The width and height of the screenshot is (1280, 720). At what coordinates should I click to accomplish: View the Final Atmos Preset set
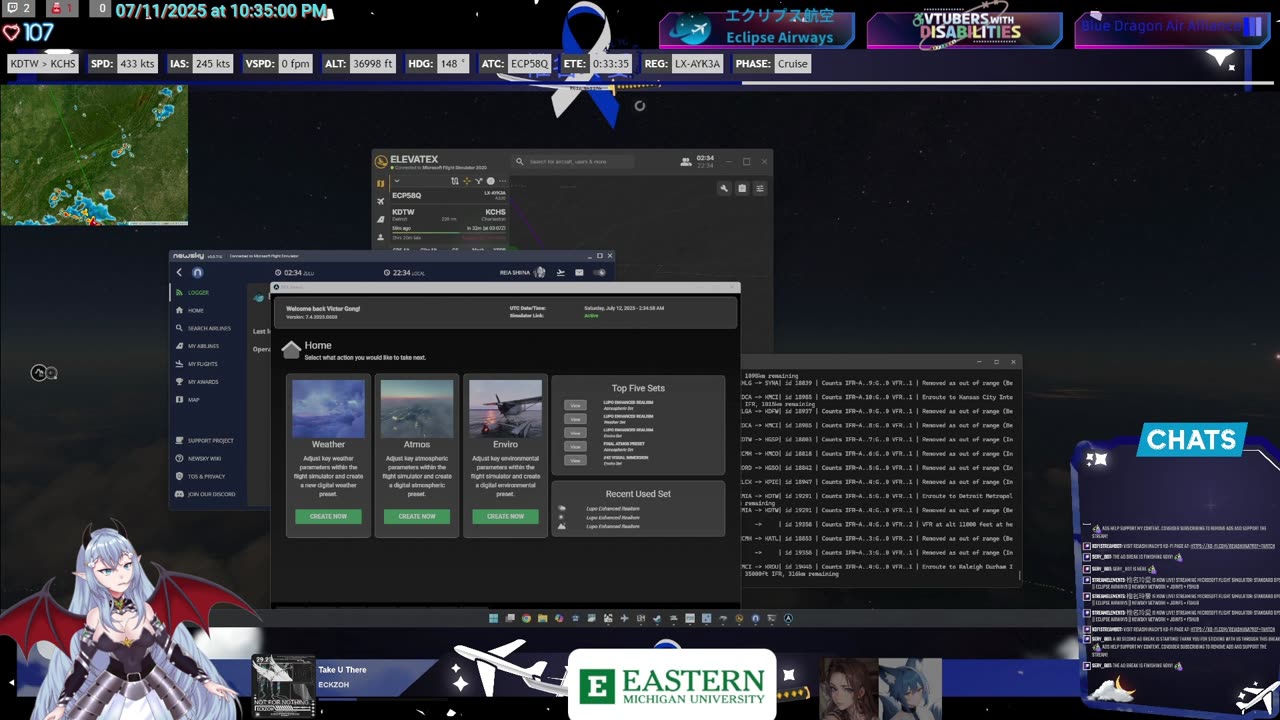pos(575,446)
